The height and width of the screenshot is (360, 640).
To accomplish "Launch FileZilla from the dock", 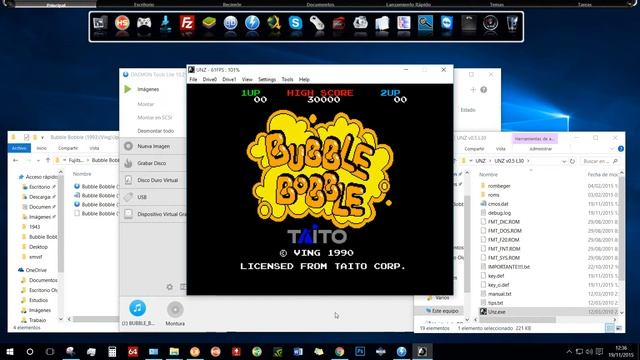I will point(187,23).
